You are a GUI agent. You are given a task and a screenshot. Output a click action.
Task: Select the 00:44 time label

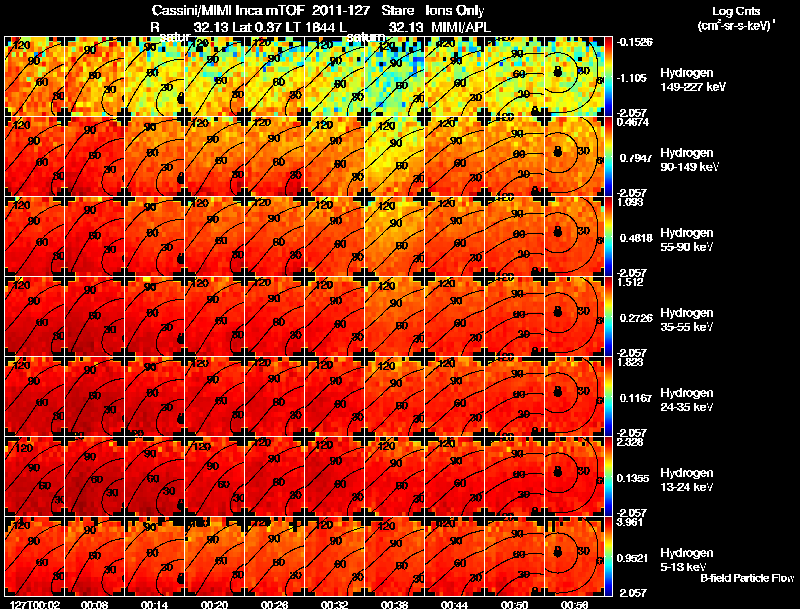454,604
